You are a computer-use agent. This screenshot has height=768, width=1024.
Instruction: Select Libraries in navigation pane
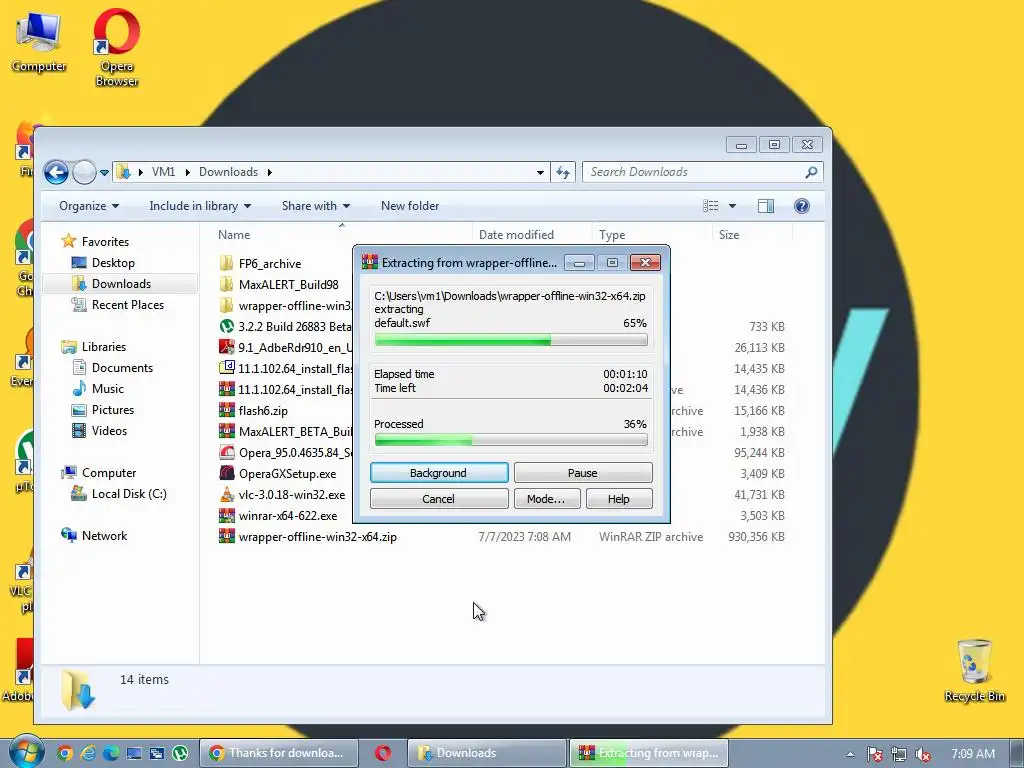[103, 347]
